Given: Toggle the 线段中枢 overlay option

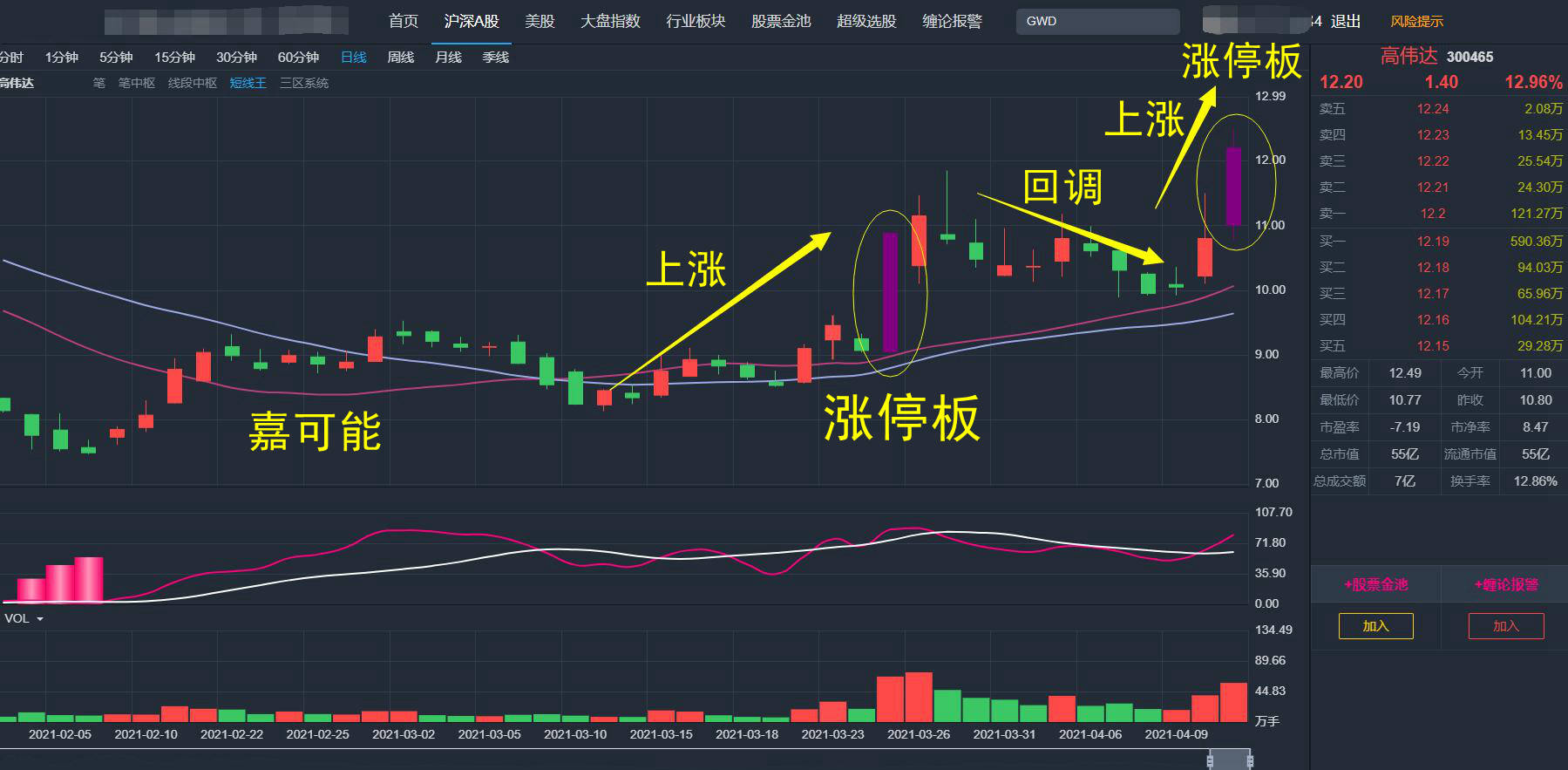Looking at the screenshot, I should (x=193, y=83).
